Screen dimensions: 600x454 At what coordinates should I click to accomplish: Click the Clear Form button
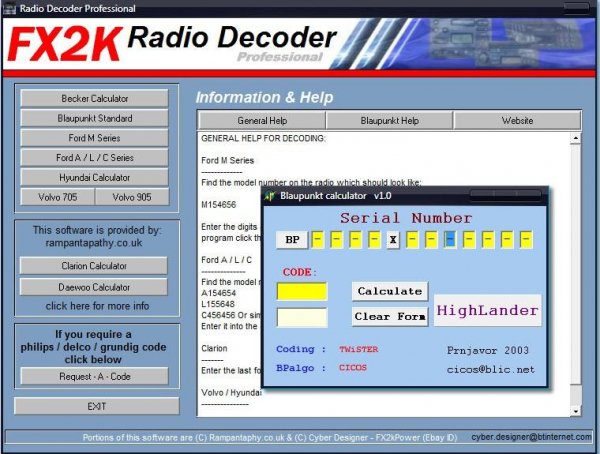click(390, 317)
